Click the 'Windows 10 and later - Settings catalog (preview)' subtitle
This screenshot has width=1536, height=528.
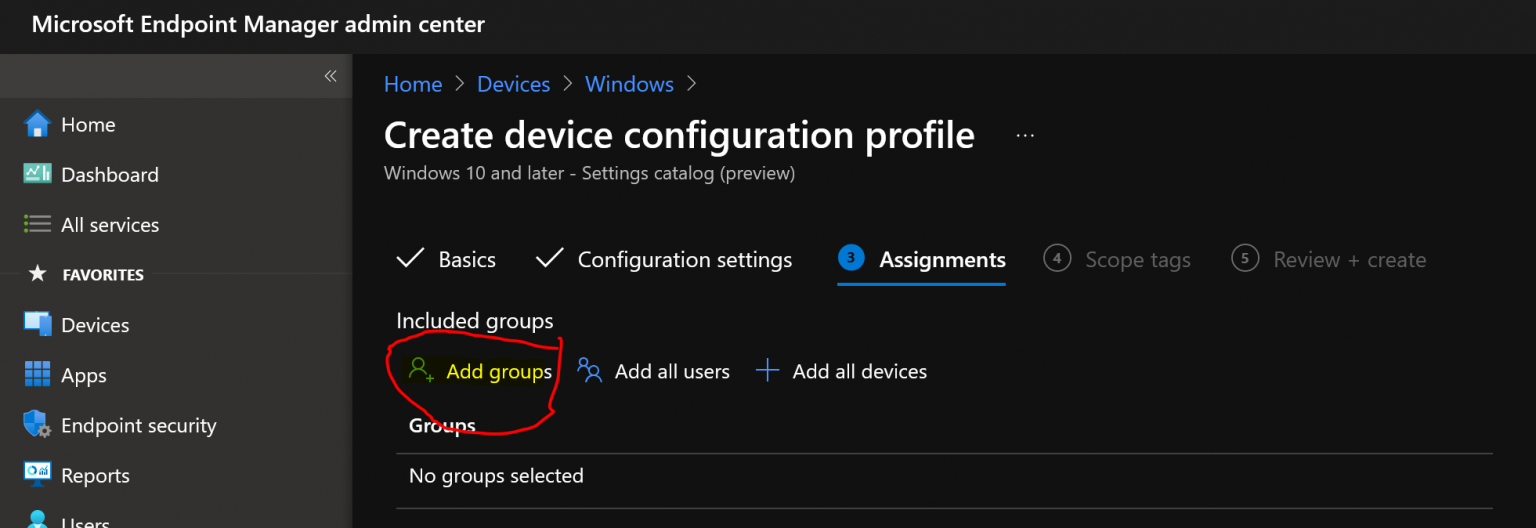tap(589, 174)
